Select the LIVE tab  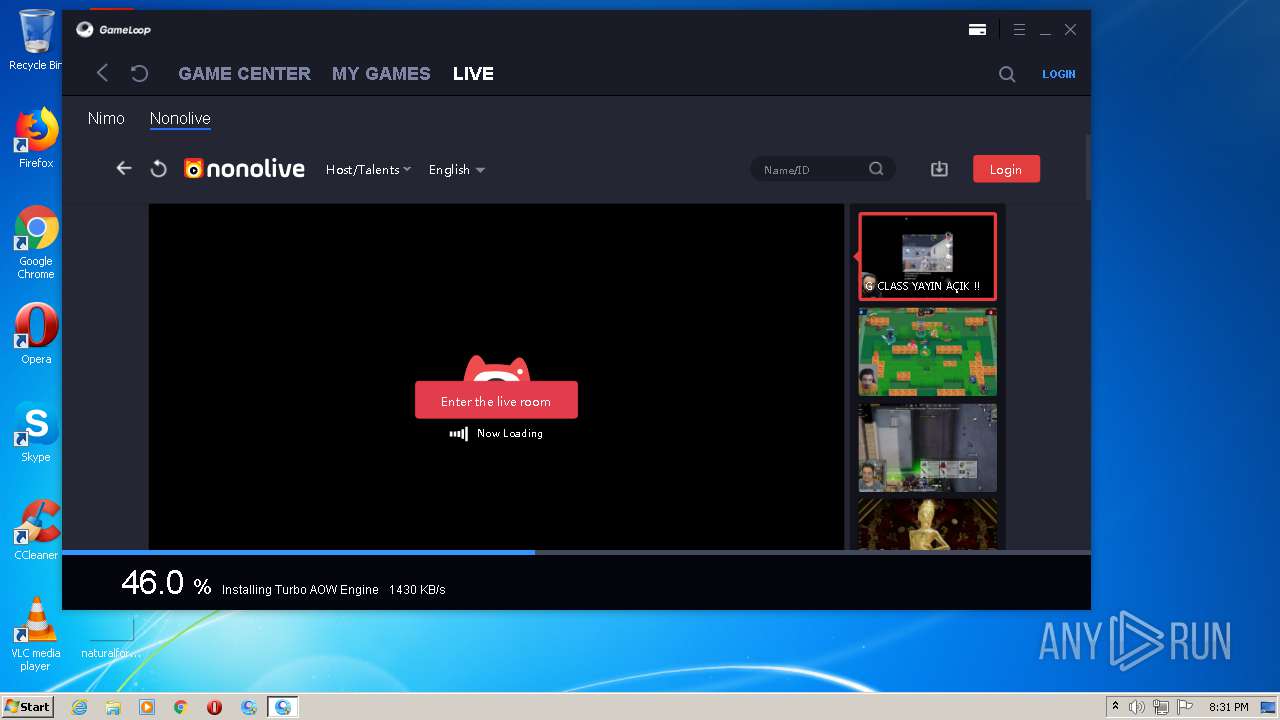click(473, 73)
